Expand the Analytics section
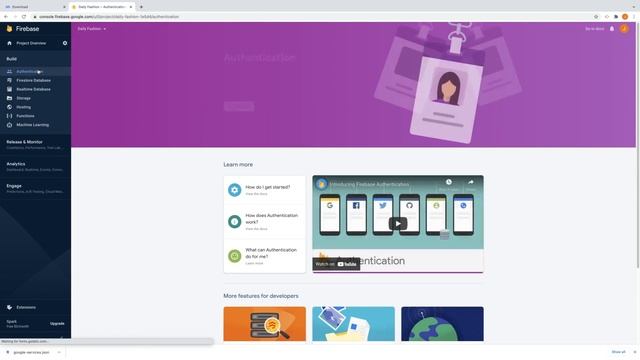640x360 pixels. [x=36, y=166]
